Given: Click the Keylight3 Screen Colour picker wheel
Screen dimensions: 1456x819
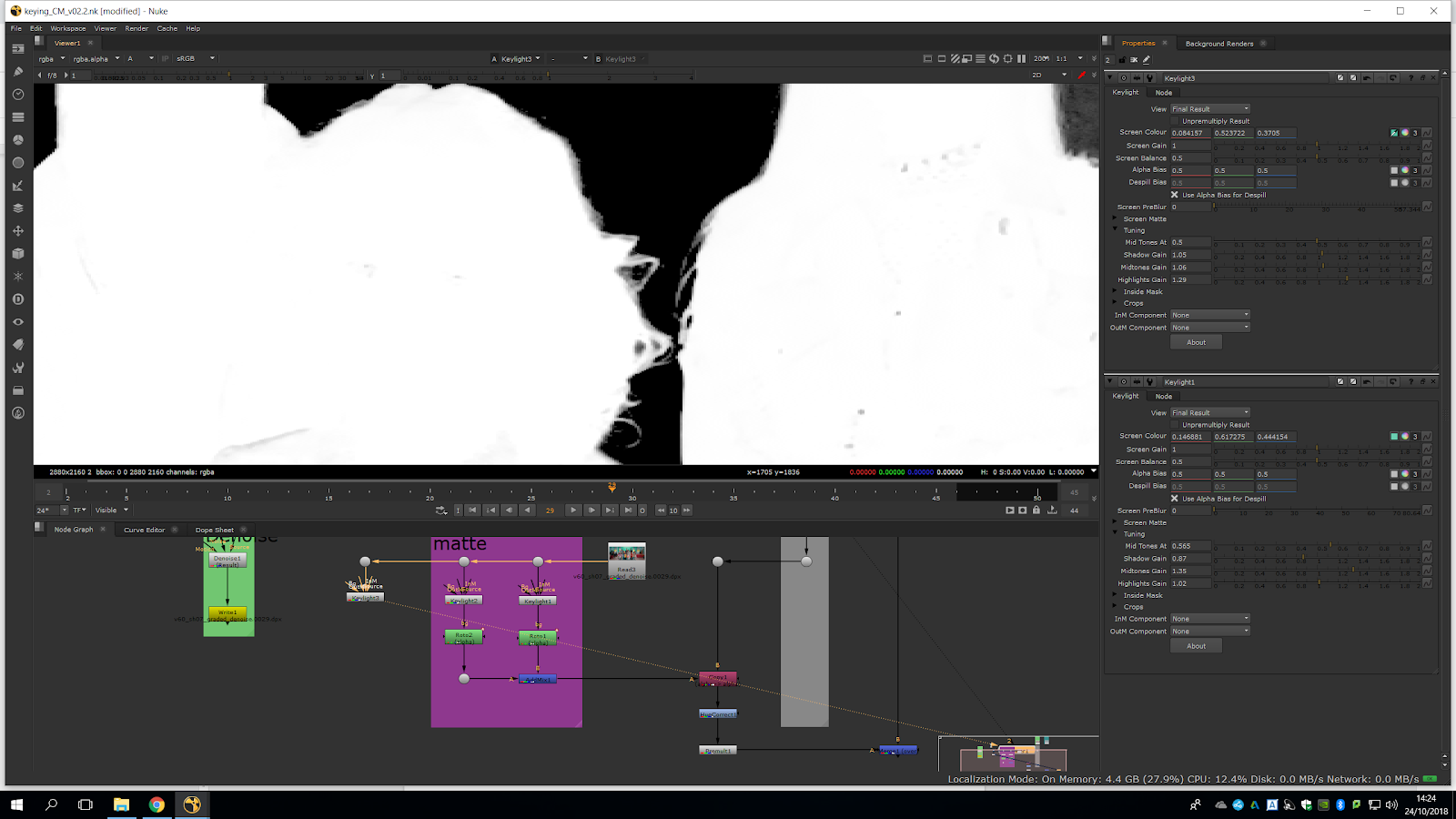Looking at the screenshot, I should [x=1404, y=133].
